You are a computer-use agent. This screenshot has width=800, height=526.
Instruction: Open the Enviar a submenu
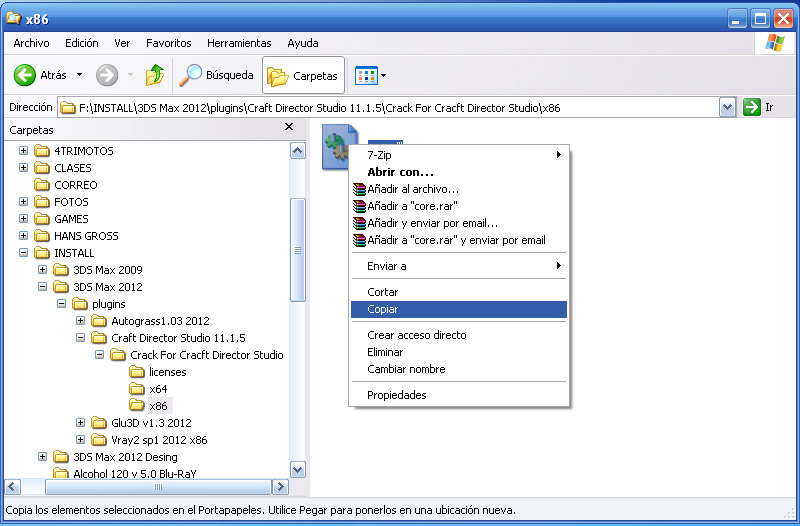(x=459, y=266)
